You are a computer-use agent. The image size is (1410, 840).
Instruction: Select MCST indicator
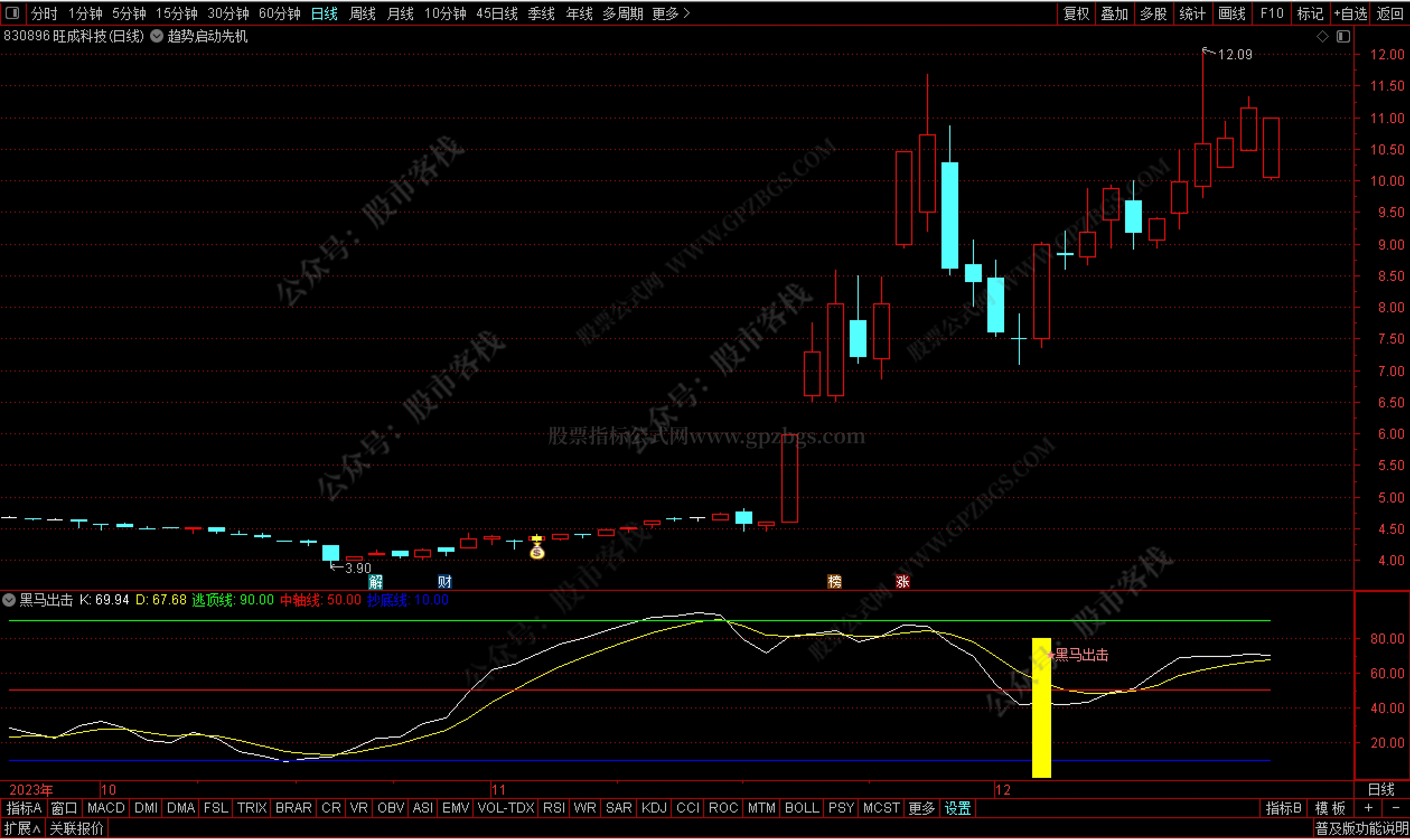(x=882, y=808)
